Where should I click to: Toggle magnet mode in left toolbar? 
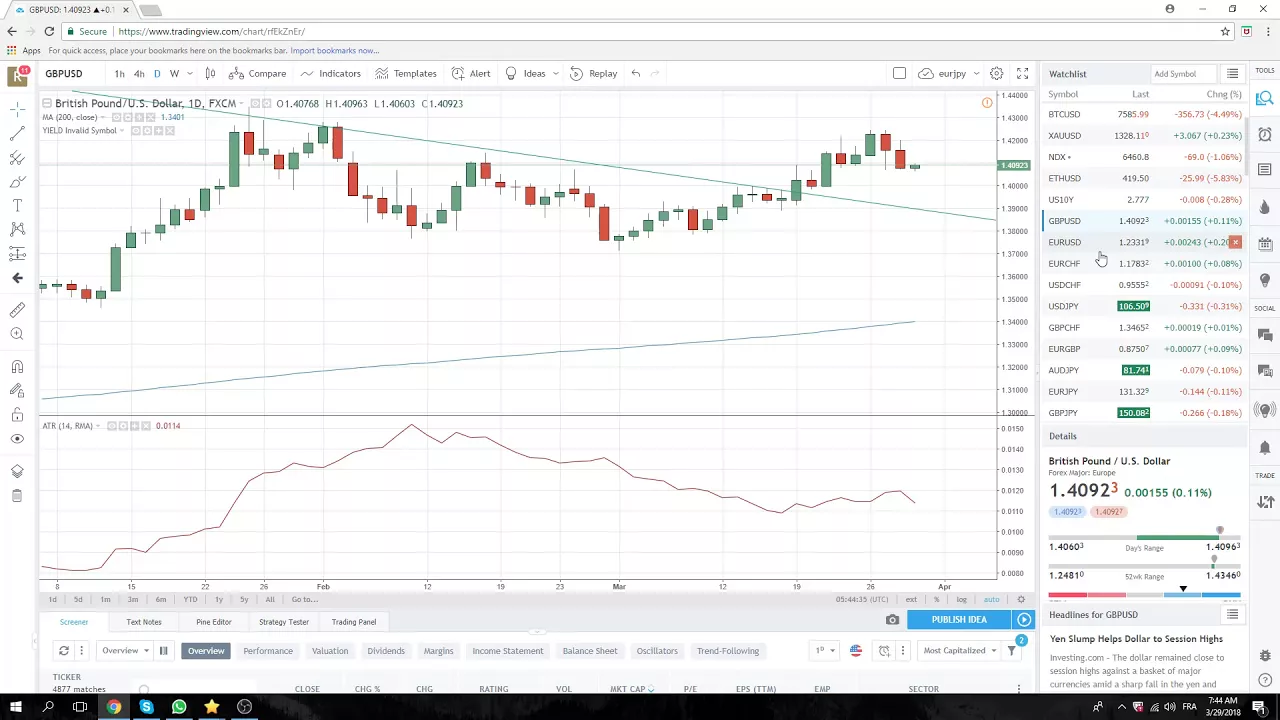click(x=17, y=367)
